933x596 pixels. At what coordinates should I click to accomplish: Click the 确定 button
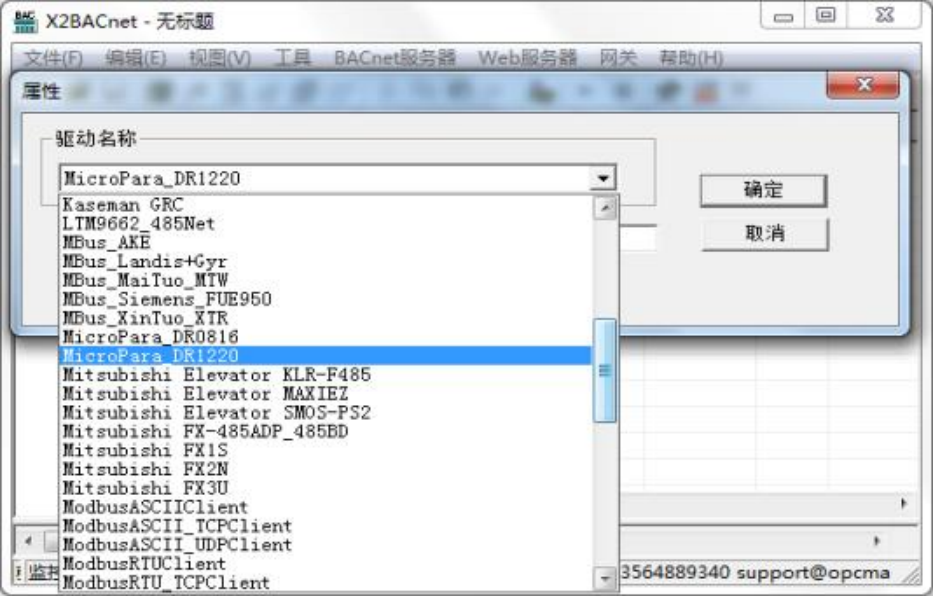pos(763,190)
